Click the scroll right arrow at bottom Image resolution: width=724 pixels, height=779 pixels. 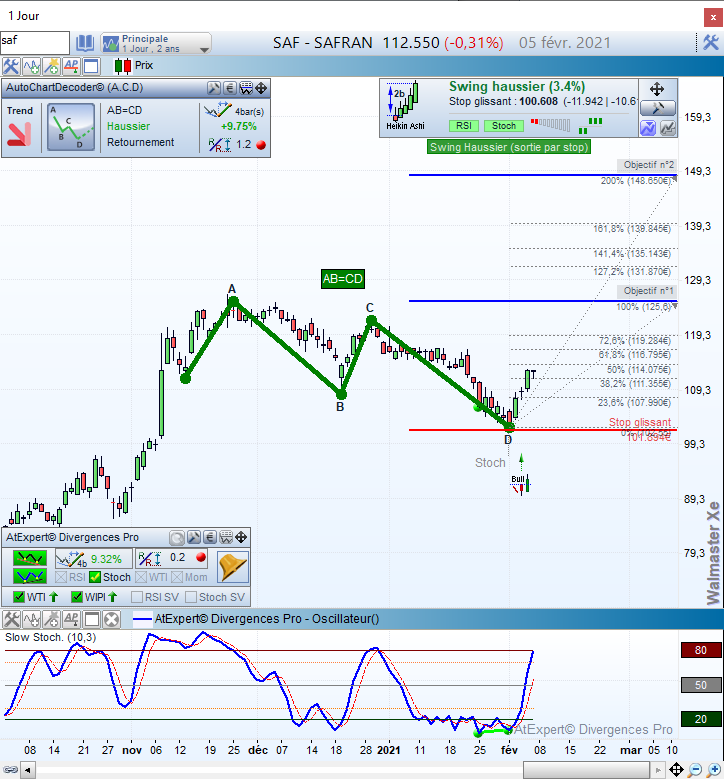point(658,771)
